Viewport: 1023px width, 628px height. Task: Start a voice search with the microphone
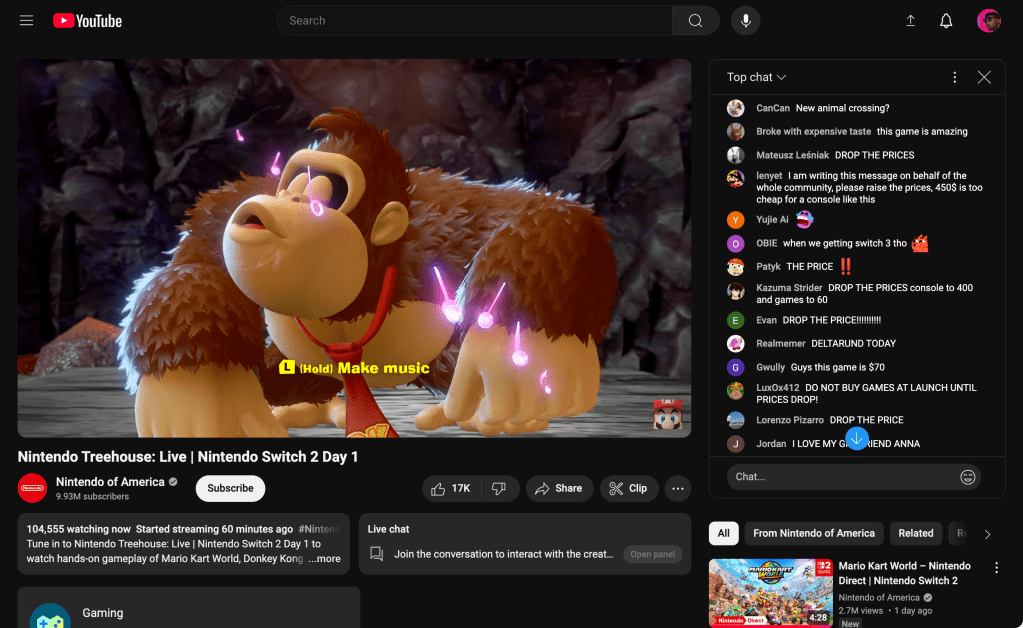pos(744,20)
